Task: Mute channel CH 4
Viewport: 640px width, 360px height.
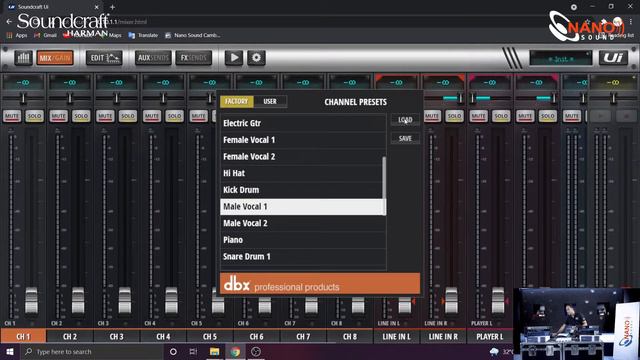Action: point(152,116)
